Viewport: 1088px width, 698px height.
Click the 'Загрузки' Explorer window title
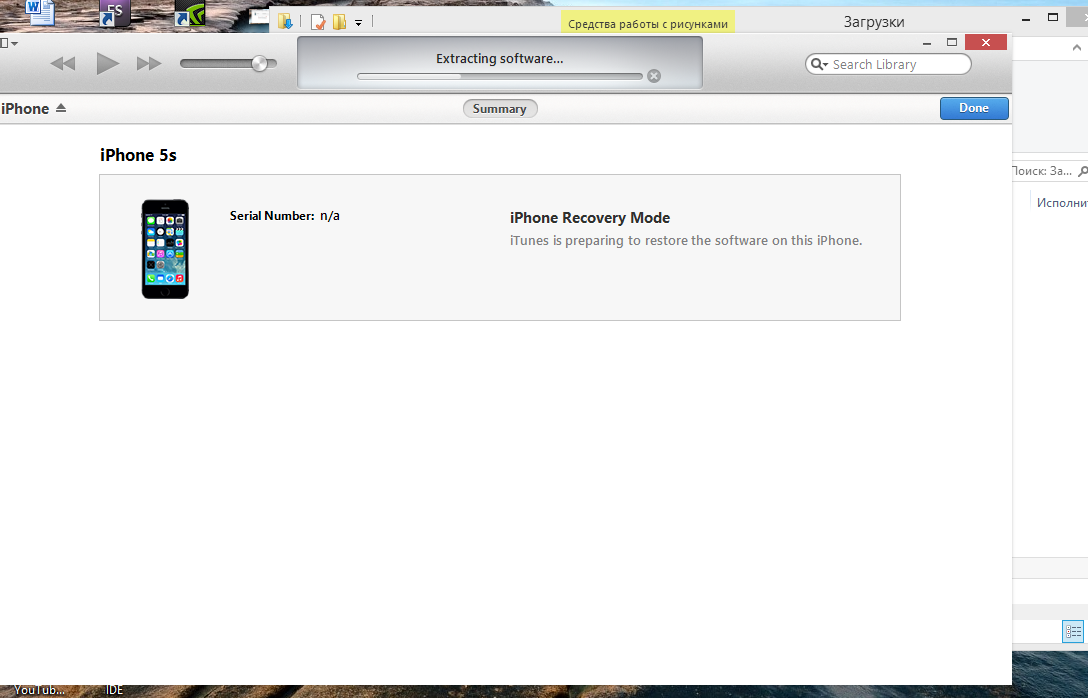(874, 22)
